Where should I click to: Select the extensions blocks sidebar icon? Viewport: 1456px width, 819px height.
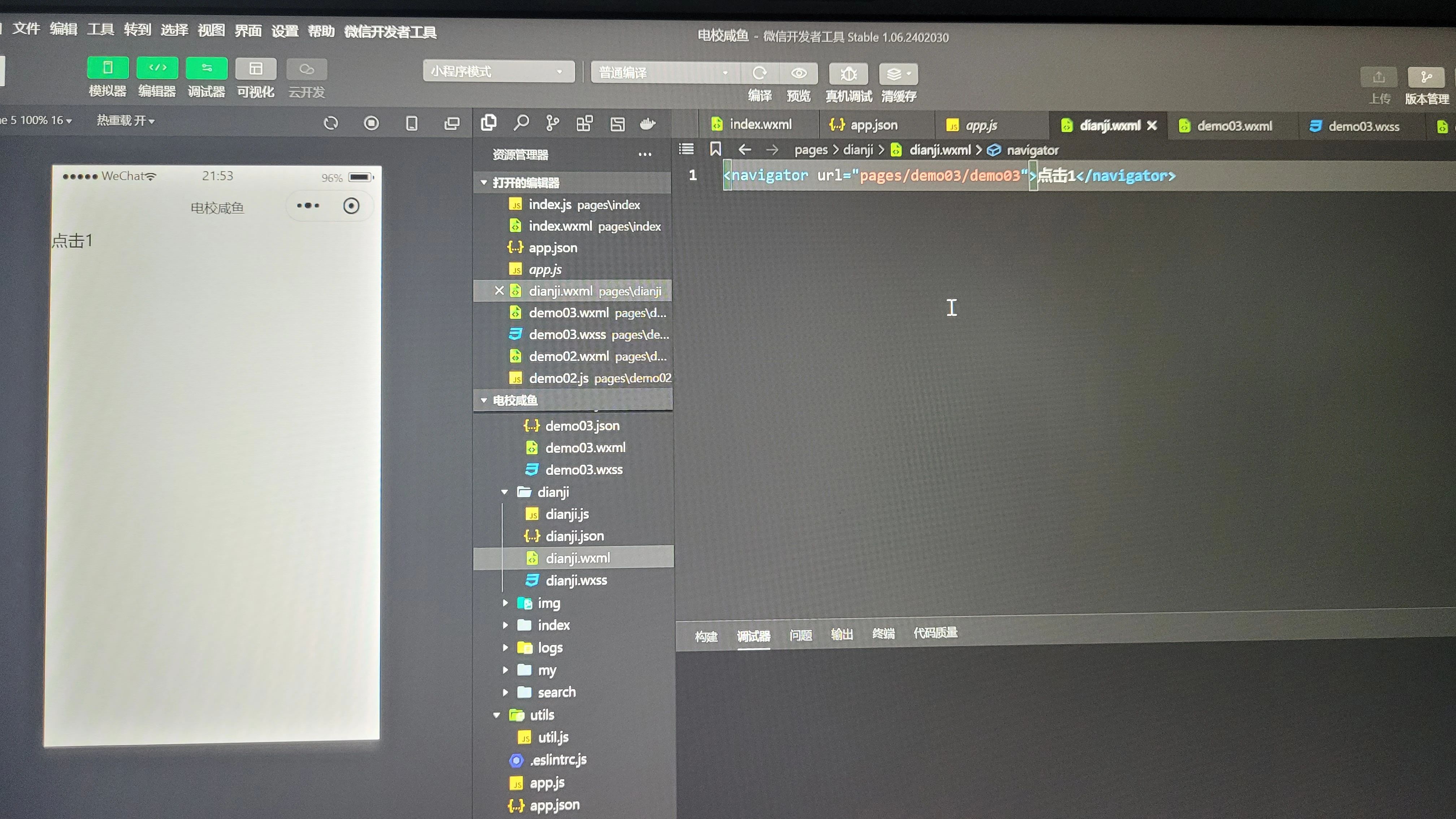584,123
